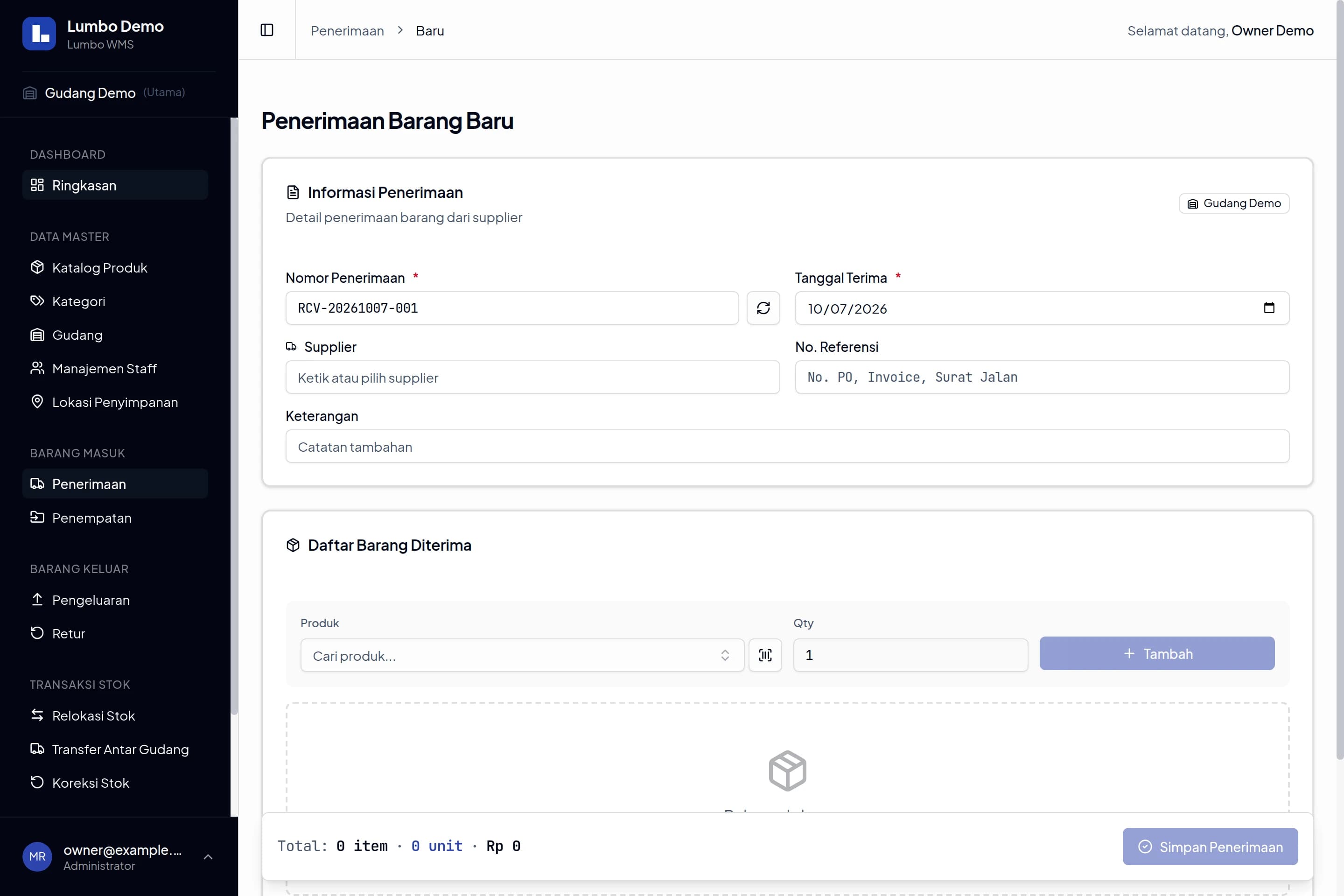Click the Nomor Penerimaan input field
1344x896 pixels.
pos(512,308)
